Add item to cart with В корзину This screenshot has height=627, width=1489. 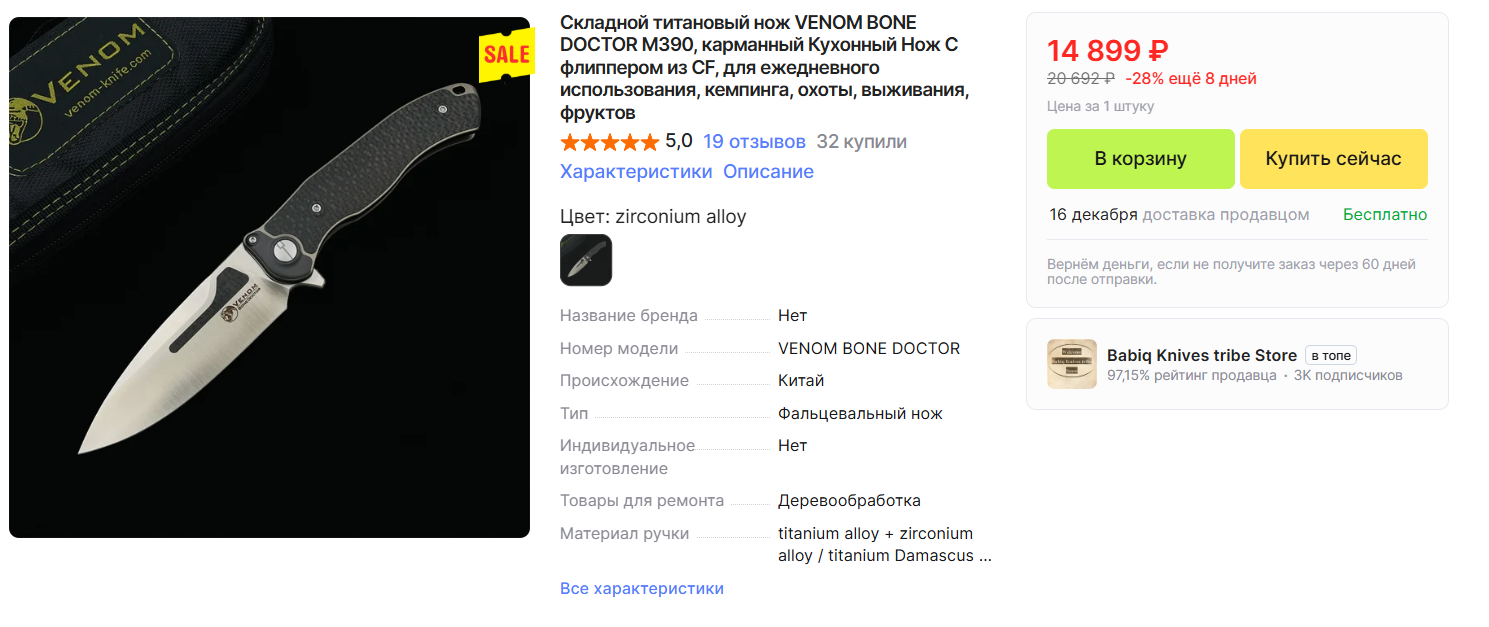1140,159
